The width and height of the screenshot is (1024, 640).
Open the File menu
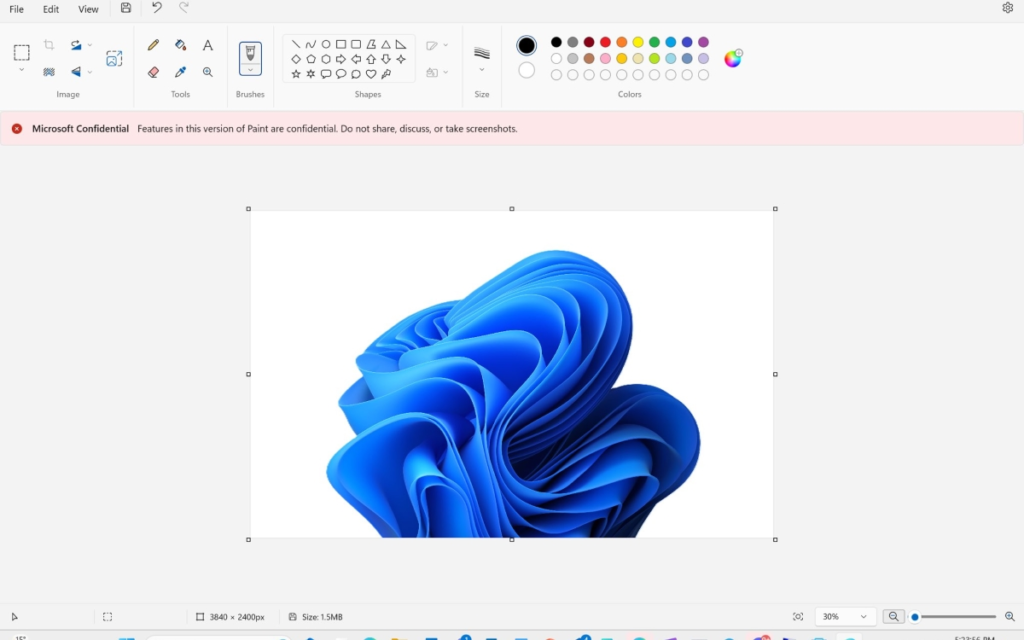point(16,9)
